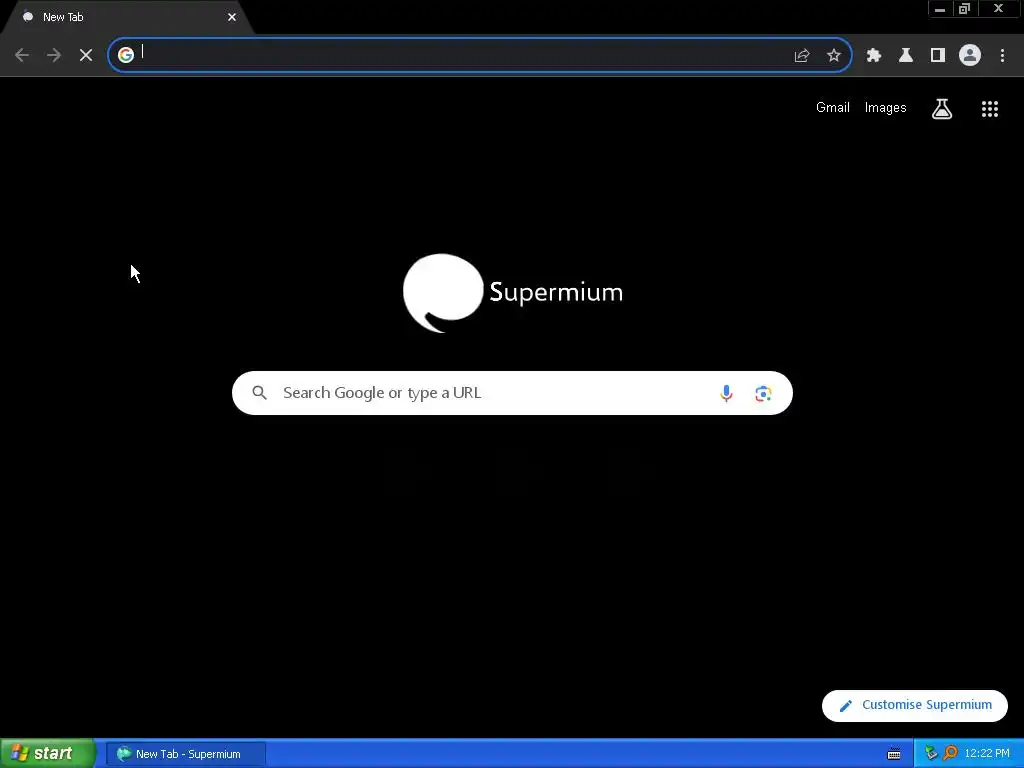1024x768 pixels.
Task: Restore down the Supermium window
Action: click(x=965, y=9)
